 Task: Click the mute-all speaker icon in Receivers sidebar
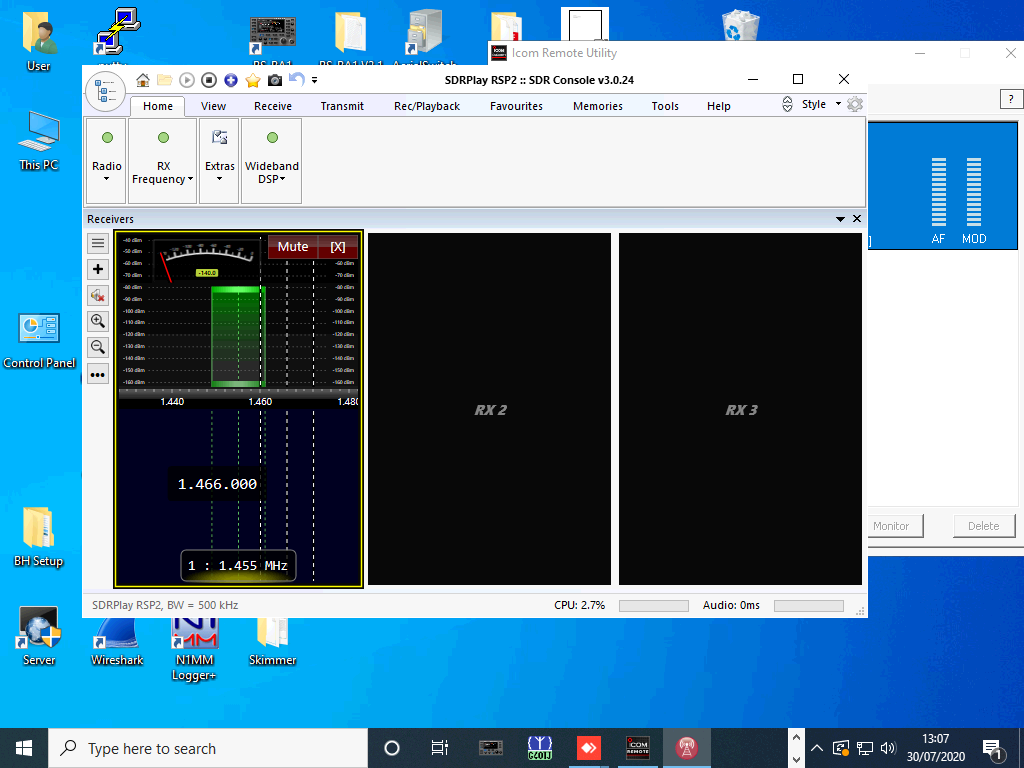98,295
